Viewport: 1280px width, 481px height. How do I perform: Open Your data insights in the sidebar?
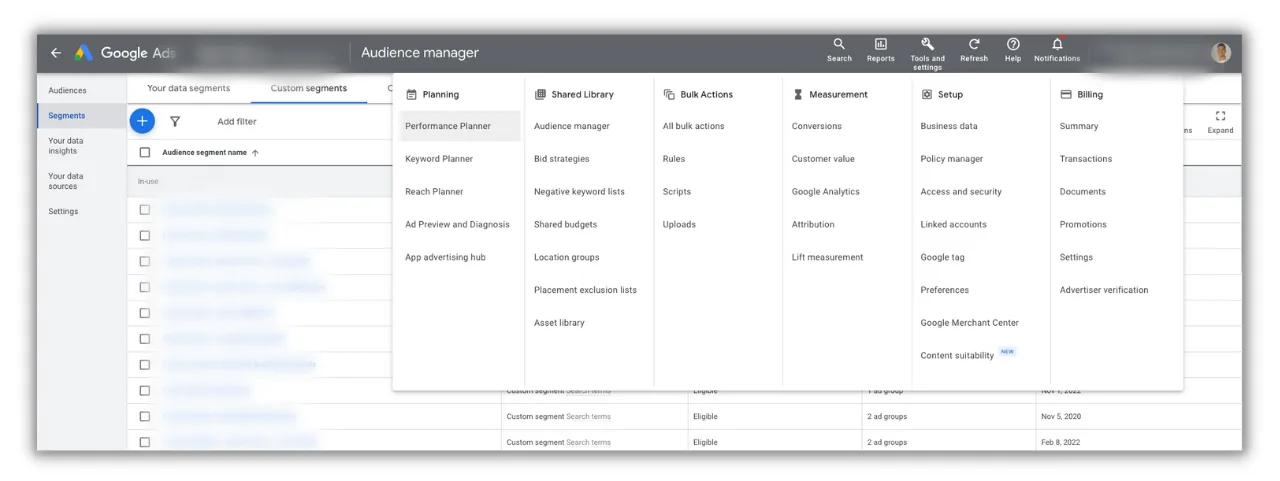pyautogui.click(x=66, y=146)
